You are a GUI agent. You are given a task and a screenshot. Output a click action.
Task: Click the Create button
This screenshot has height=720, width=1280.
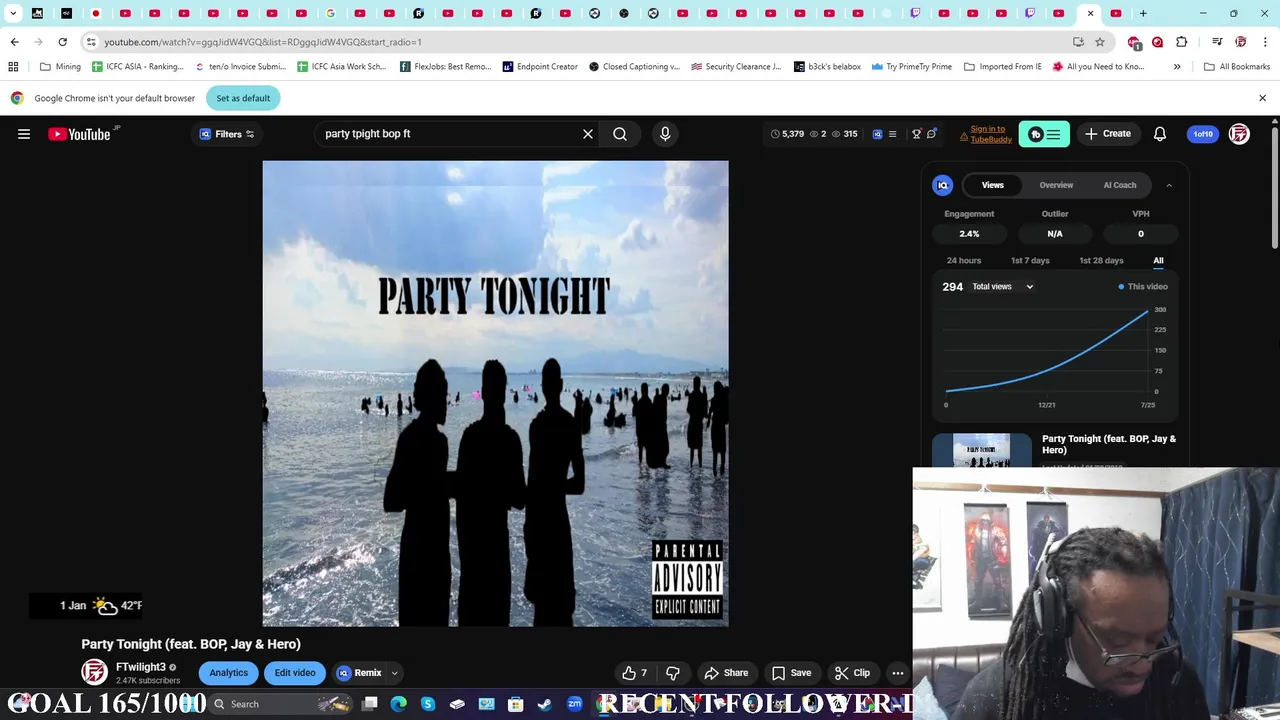click(1108, 134)
